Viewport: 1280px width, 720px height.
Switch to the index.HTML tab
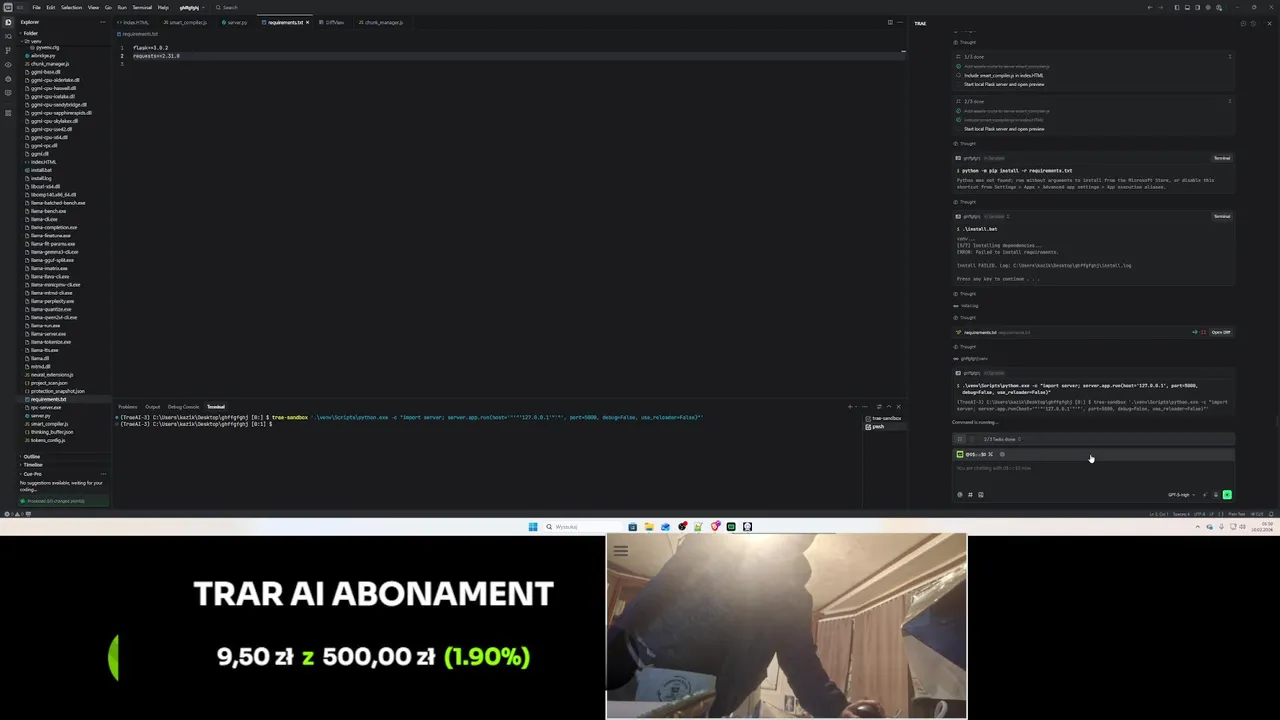click(134, 22)
